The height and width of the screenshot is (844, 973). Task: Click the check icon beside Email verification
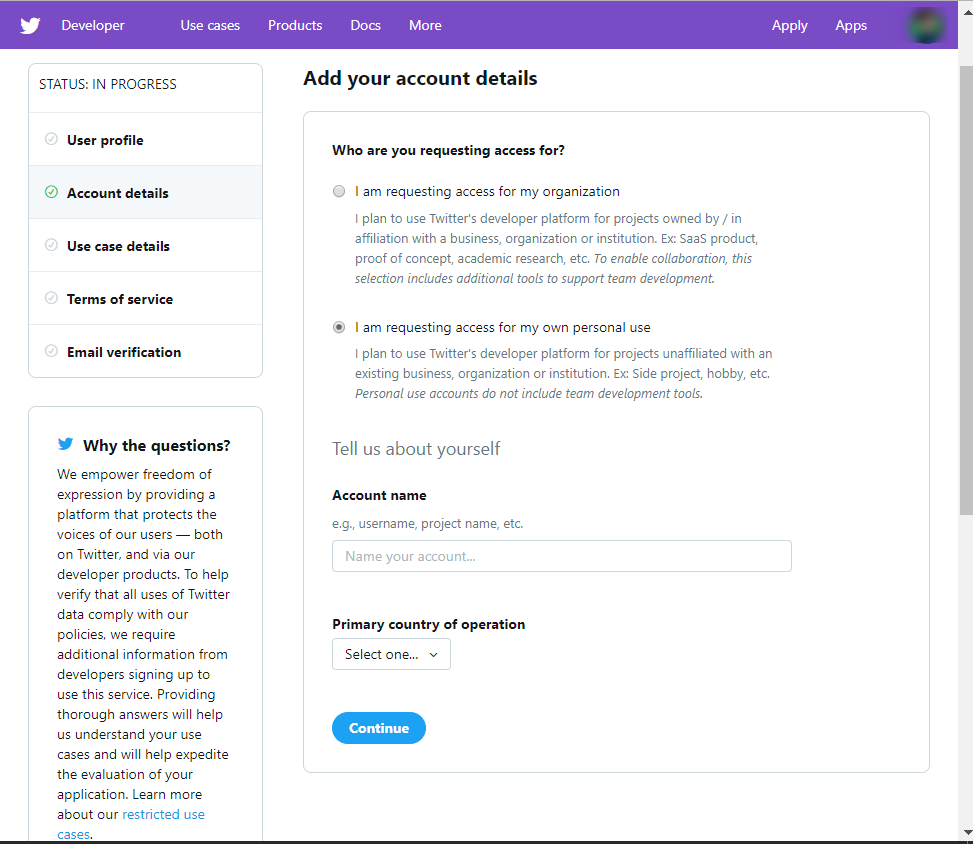[51, 351]
